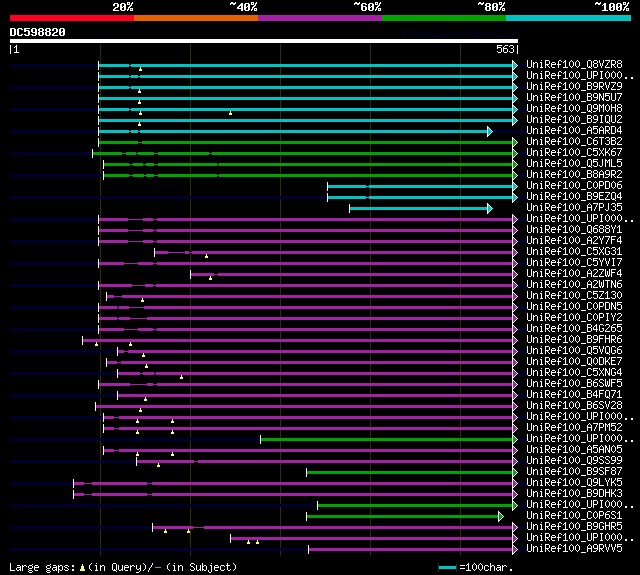Select the purple alignment bar for A9RVV5
The image size is (640, 575).
coord(411,550)
